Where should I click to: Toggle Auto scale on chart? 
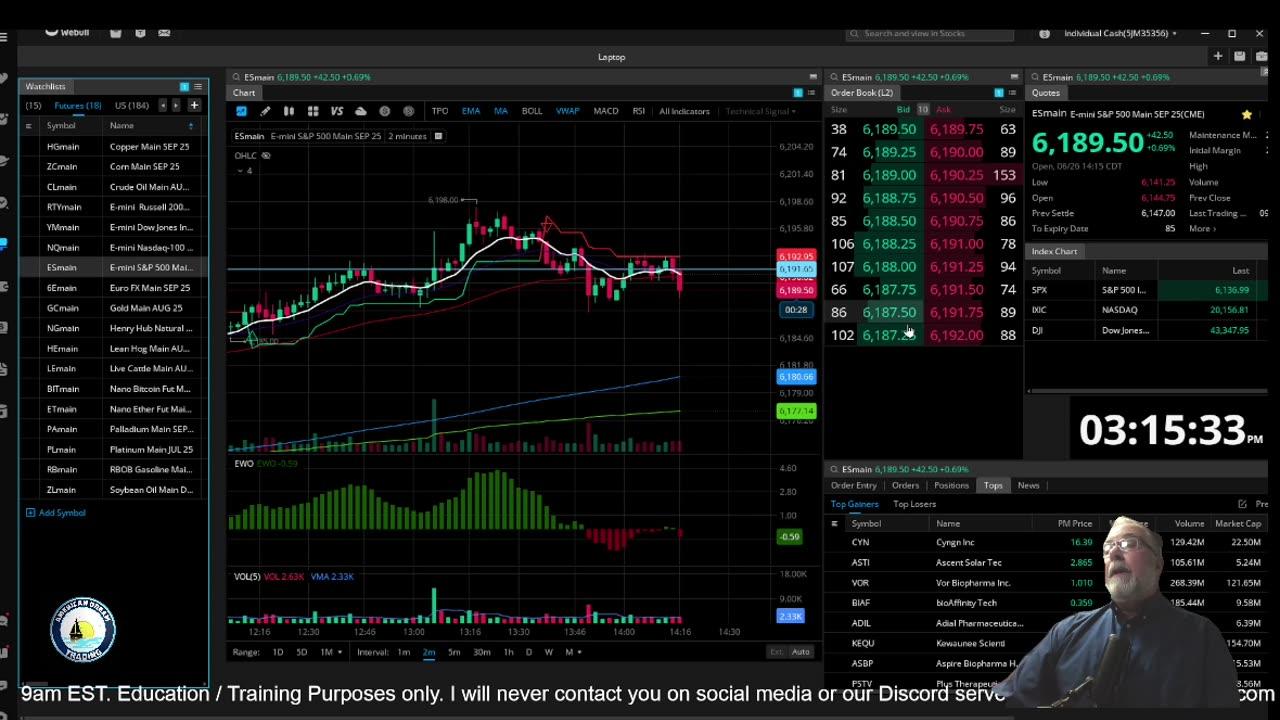click(800, 652)
